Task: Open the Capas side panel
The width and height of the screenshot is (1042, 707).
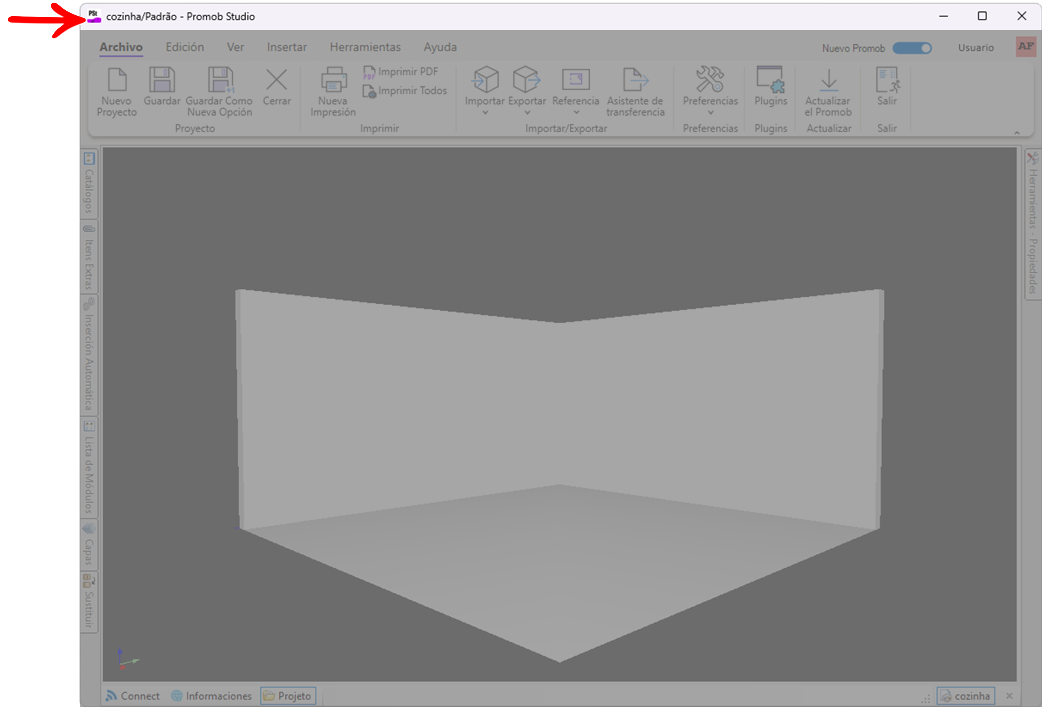Action: point(89,545)
